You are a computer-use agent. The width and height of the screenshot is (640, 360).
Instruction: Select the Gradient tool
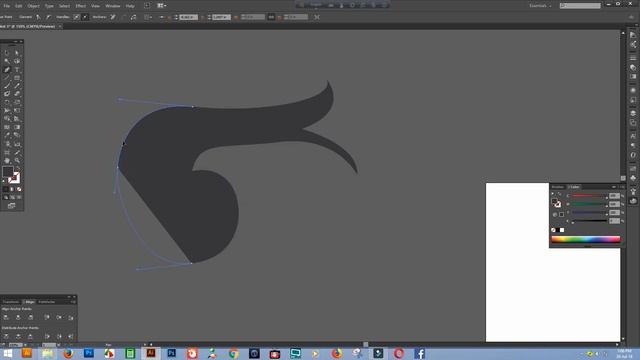17,127
